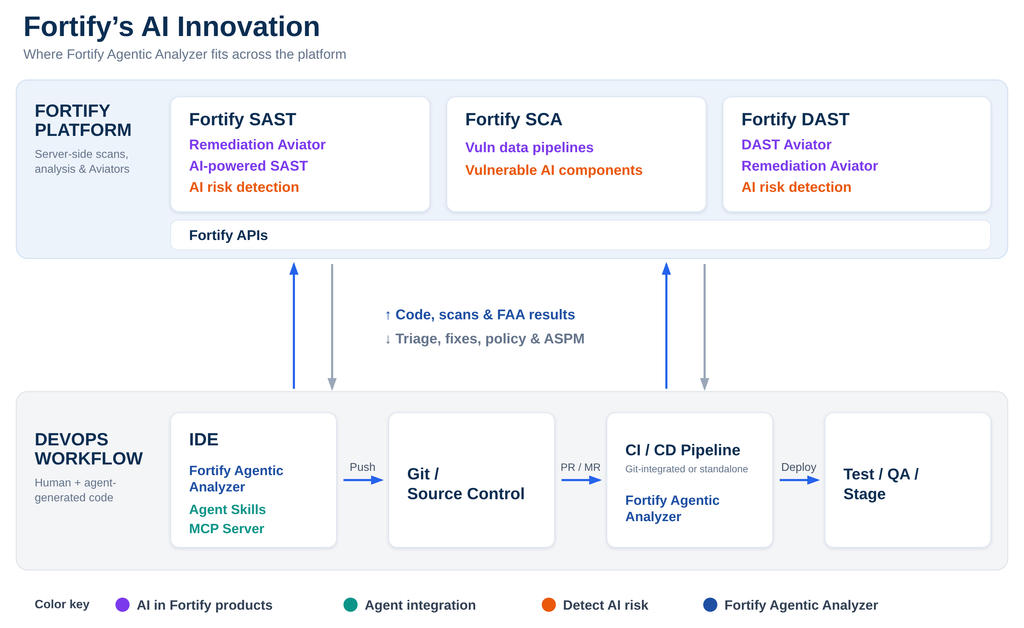The image size is (1024, 628).
Task: Click 'AI risk detection' under Fortify SAST
Action: [244, 187]
